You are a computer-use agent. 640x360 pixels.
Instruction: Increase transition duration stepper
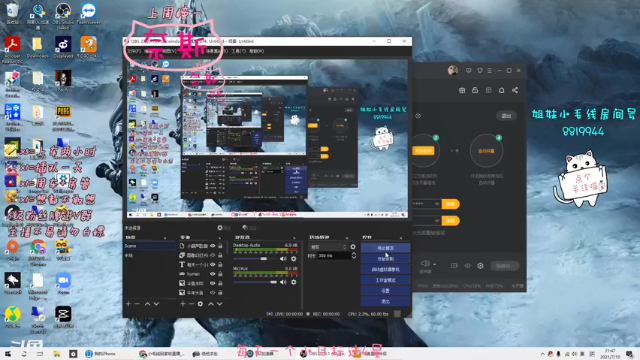click(353, 254)
